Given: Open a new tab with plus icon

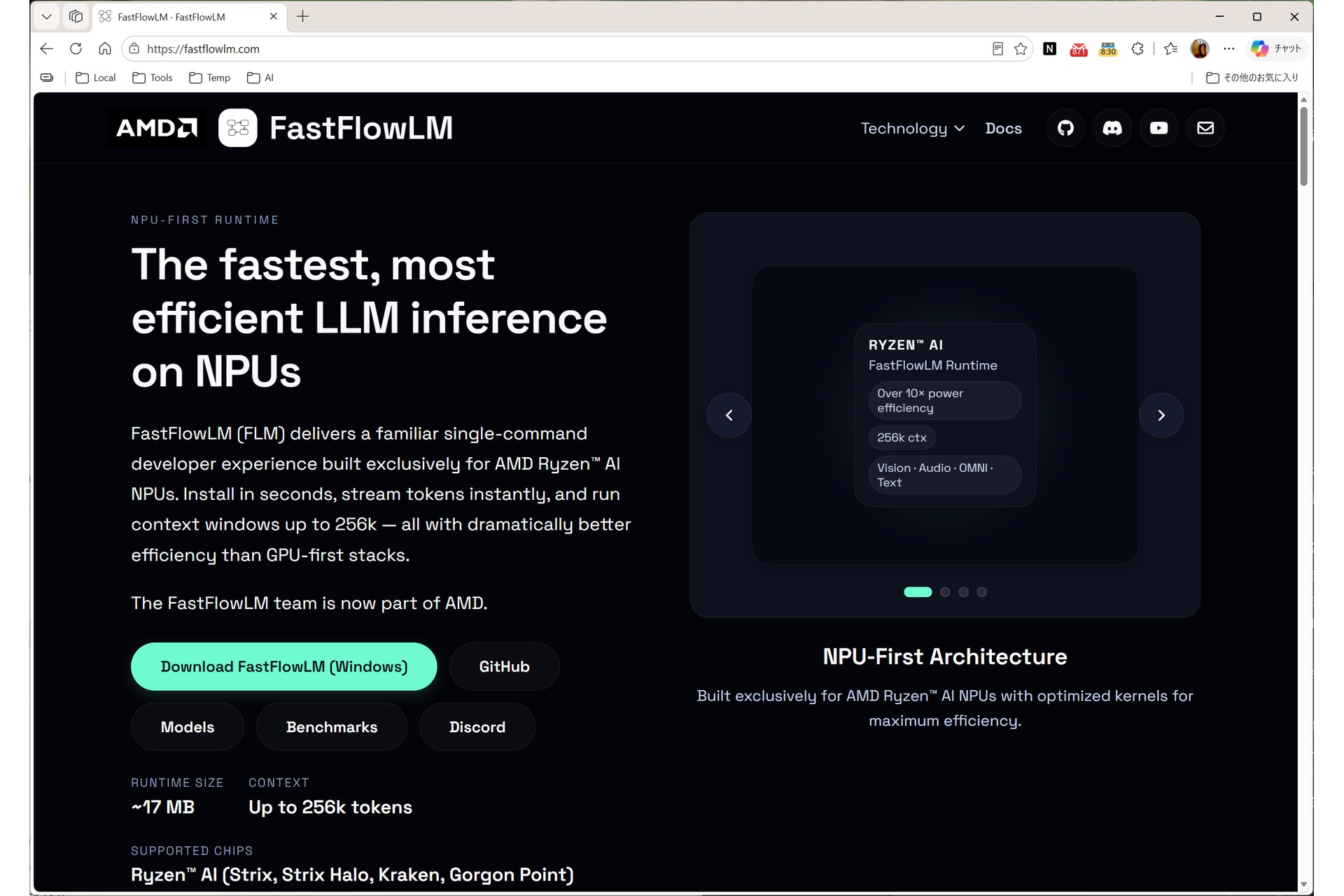Looking at the screenshot, I should (302, 16).
